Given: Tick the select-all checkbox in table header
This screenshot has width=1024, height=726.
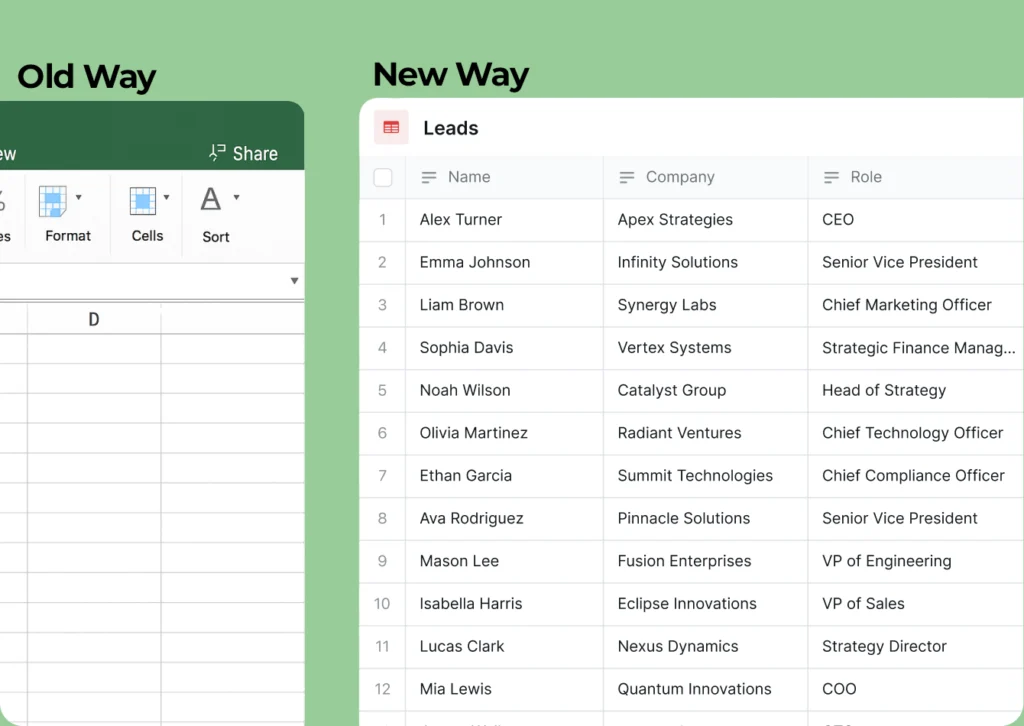Looking at the screenshot, I should point(383,178).
